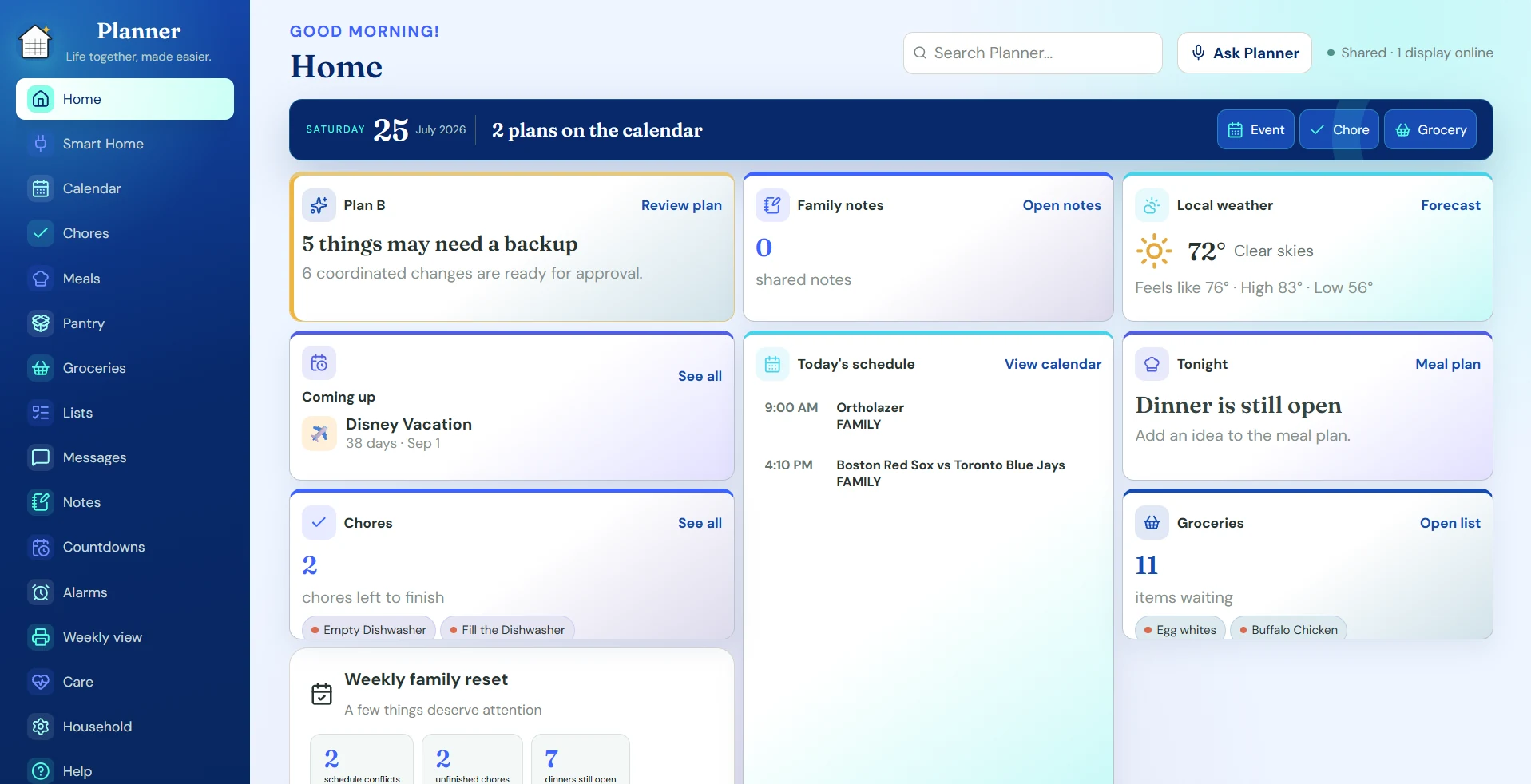Select the Empty Dishwasher chore chip

point(369,629)
